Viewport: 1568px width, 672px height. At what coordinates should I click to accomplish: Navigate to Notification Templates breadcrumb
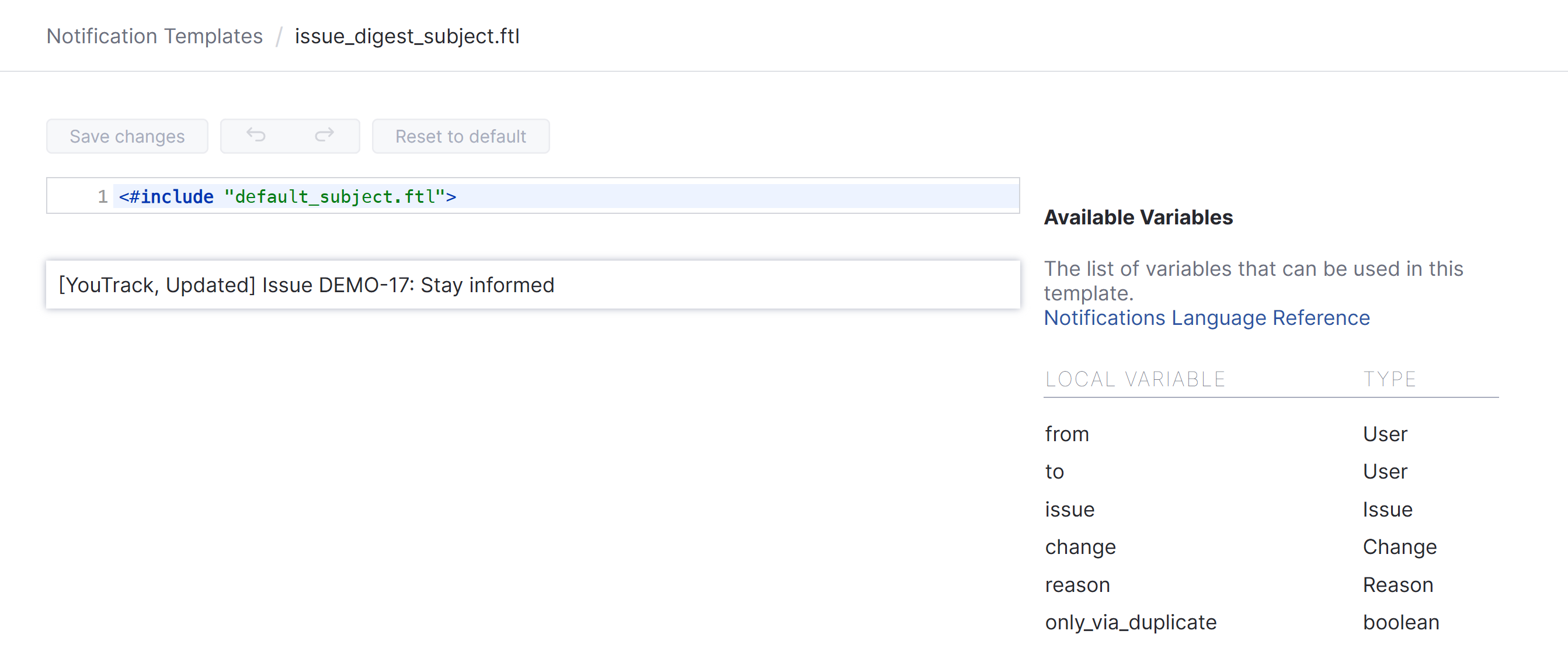(x=155, y=36)
